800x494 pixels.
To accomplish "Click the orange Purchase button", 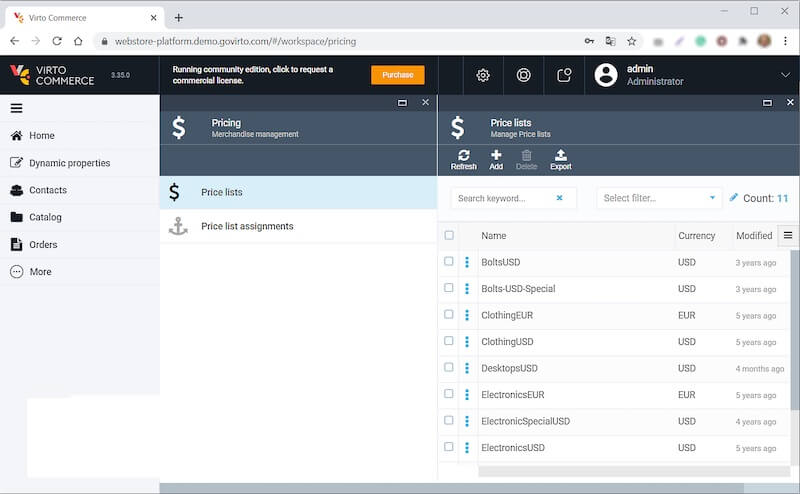I will (x=397, y=75).
